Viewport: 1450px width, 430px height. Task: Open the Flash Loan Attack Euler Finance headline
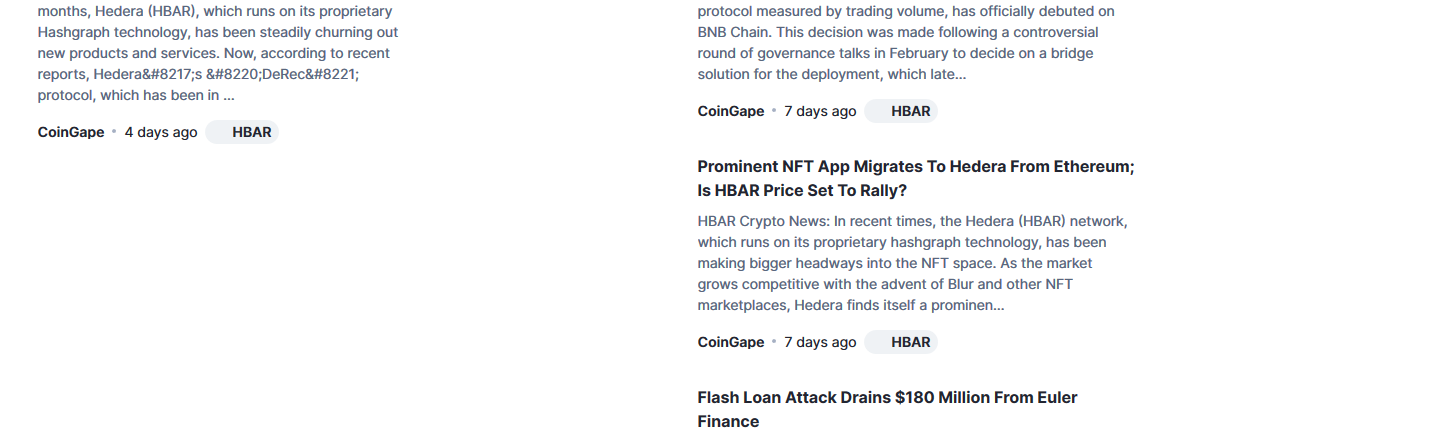point(887,409)
